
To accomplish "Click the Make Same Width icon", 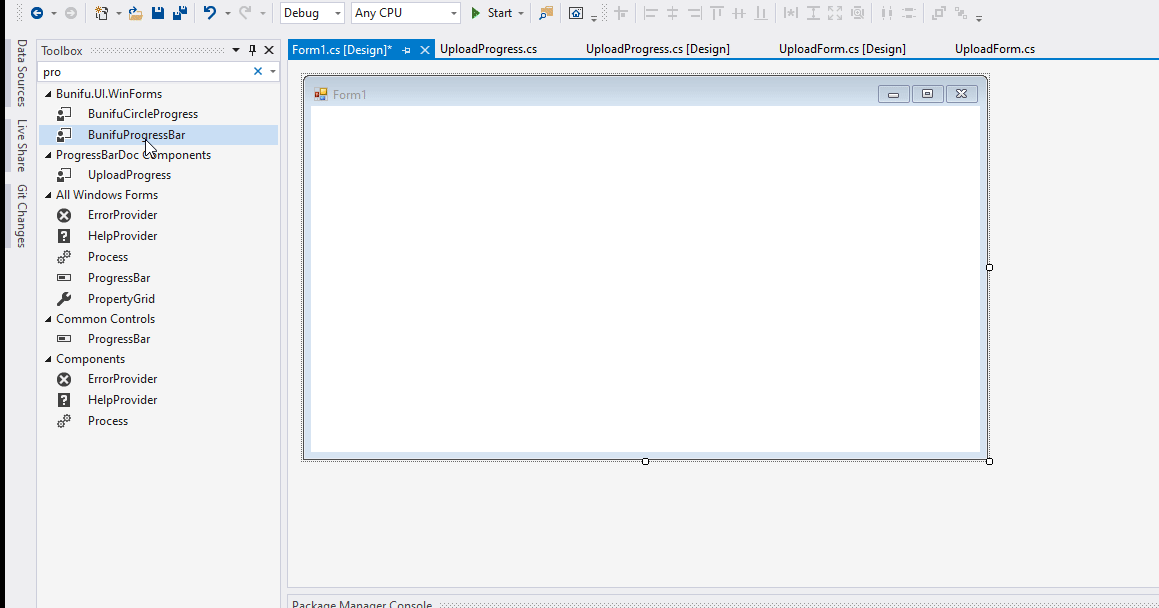I will (x=791, y=13).
